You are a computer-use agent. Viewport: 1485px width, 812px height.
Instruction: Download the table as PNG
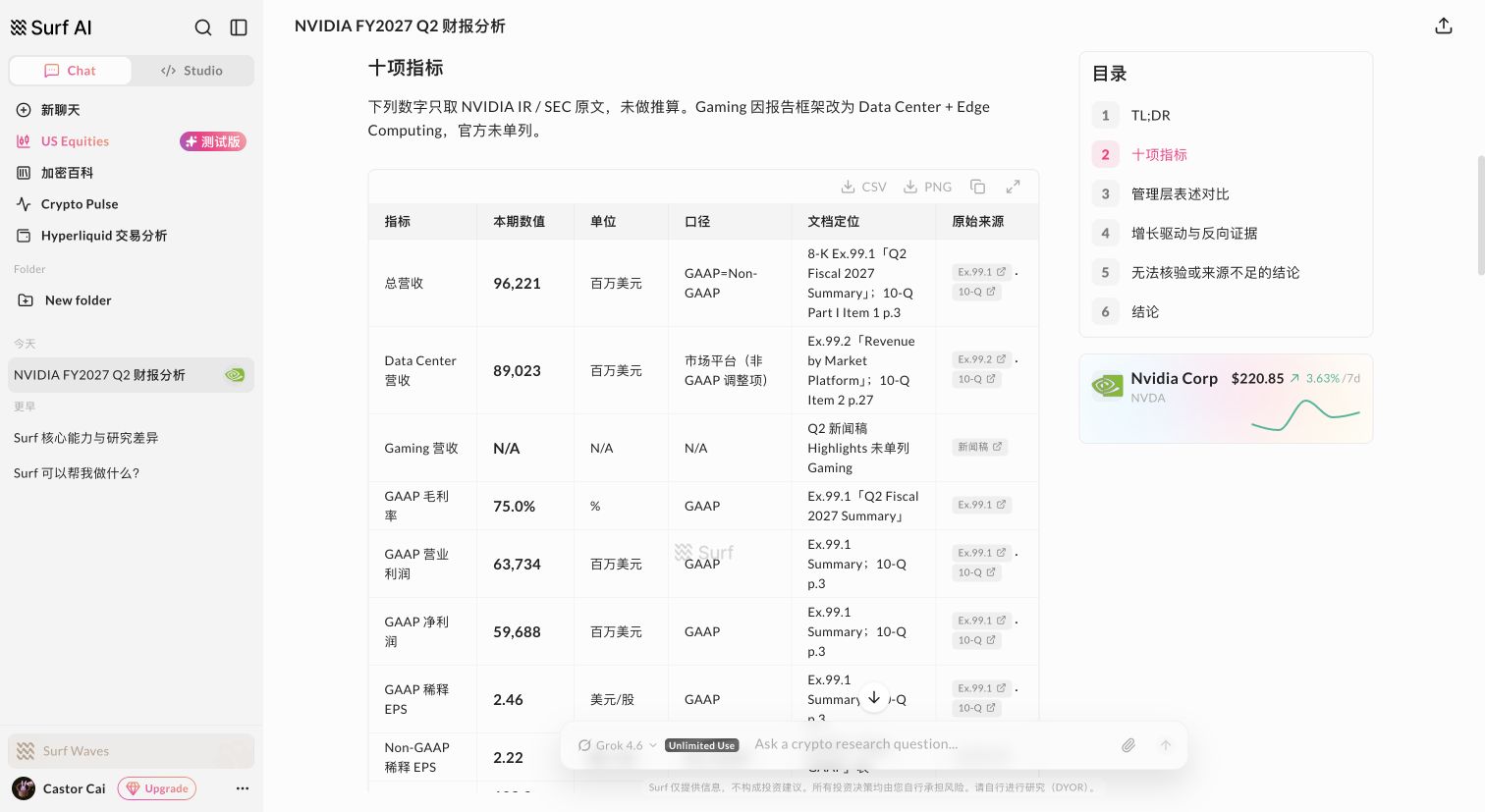(927, 187)
